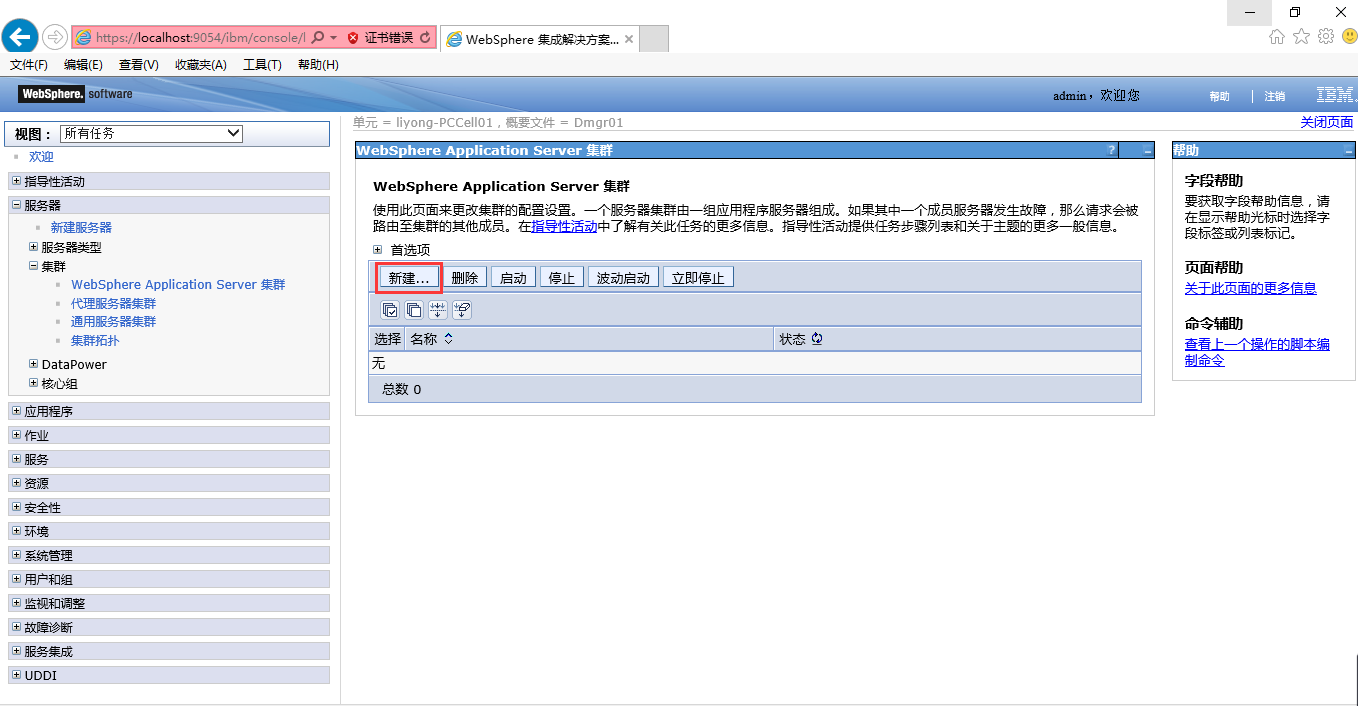
Task: Open the browser home page icon
Action: pyautogui.click(x=1277, y=36)
